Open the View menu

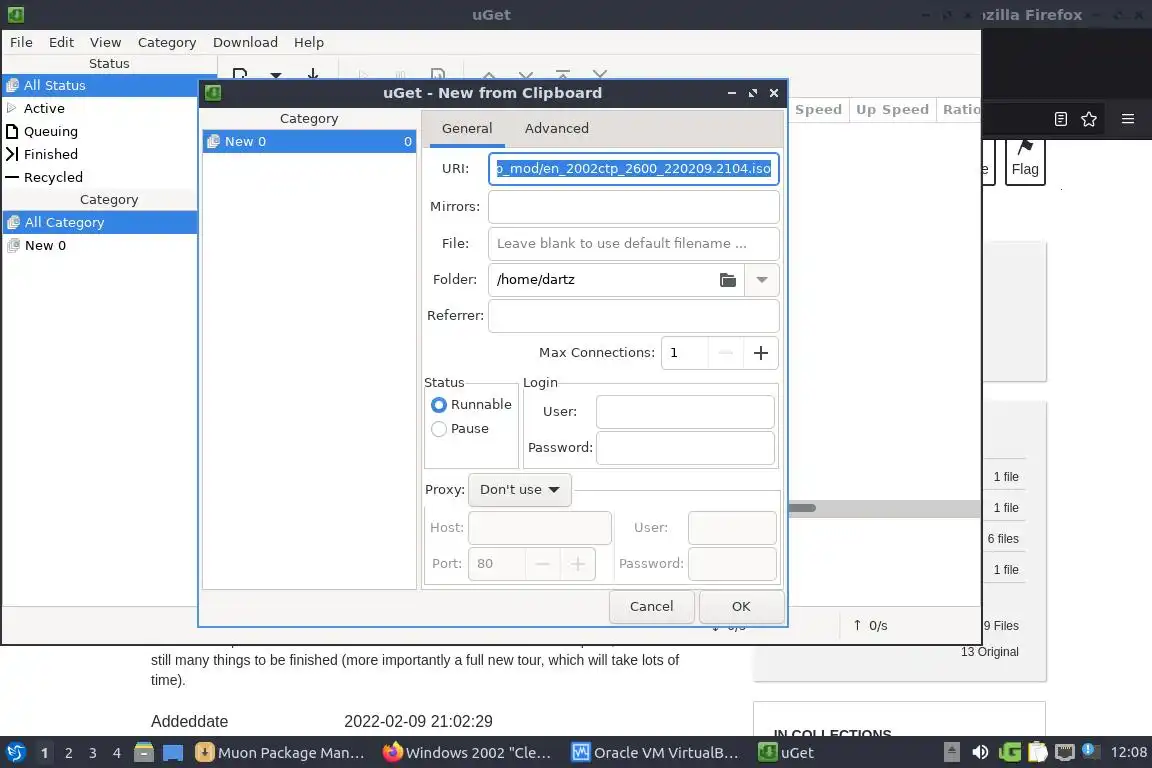point(105,43)
